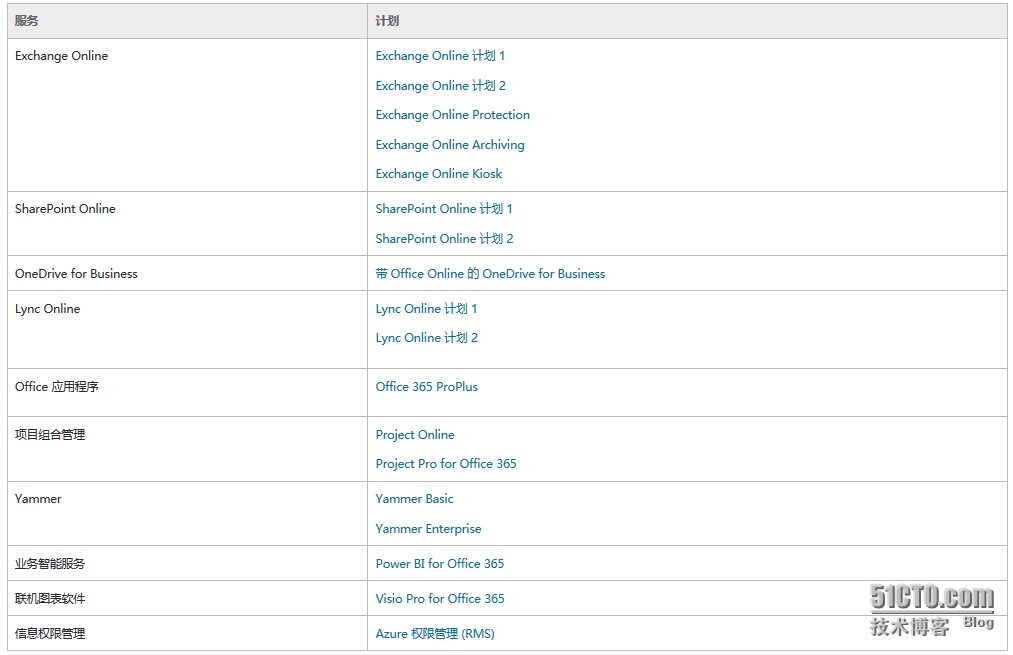The image size is (1013, 655).
Task: Open the Yammer Enterprise link
Action: (x=428, y=529)
